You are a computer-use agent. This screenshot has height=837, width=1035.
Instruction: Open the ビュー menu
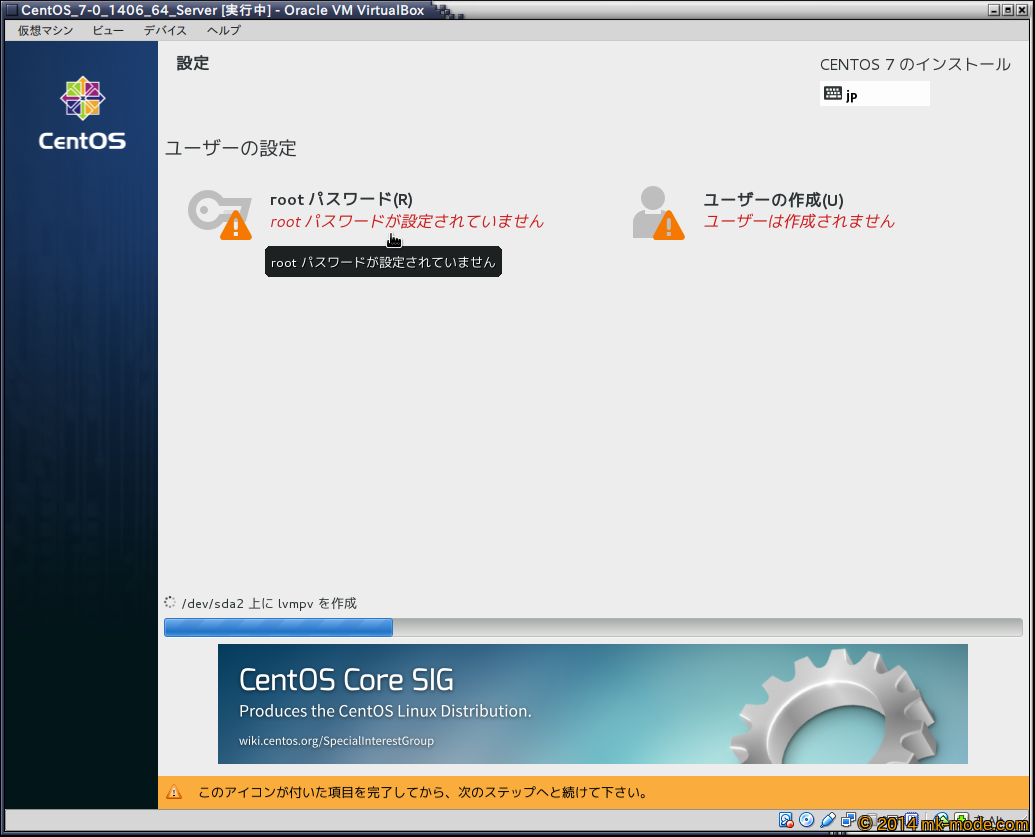pos(108,30)
